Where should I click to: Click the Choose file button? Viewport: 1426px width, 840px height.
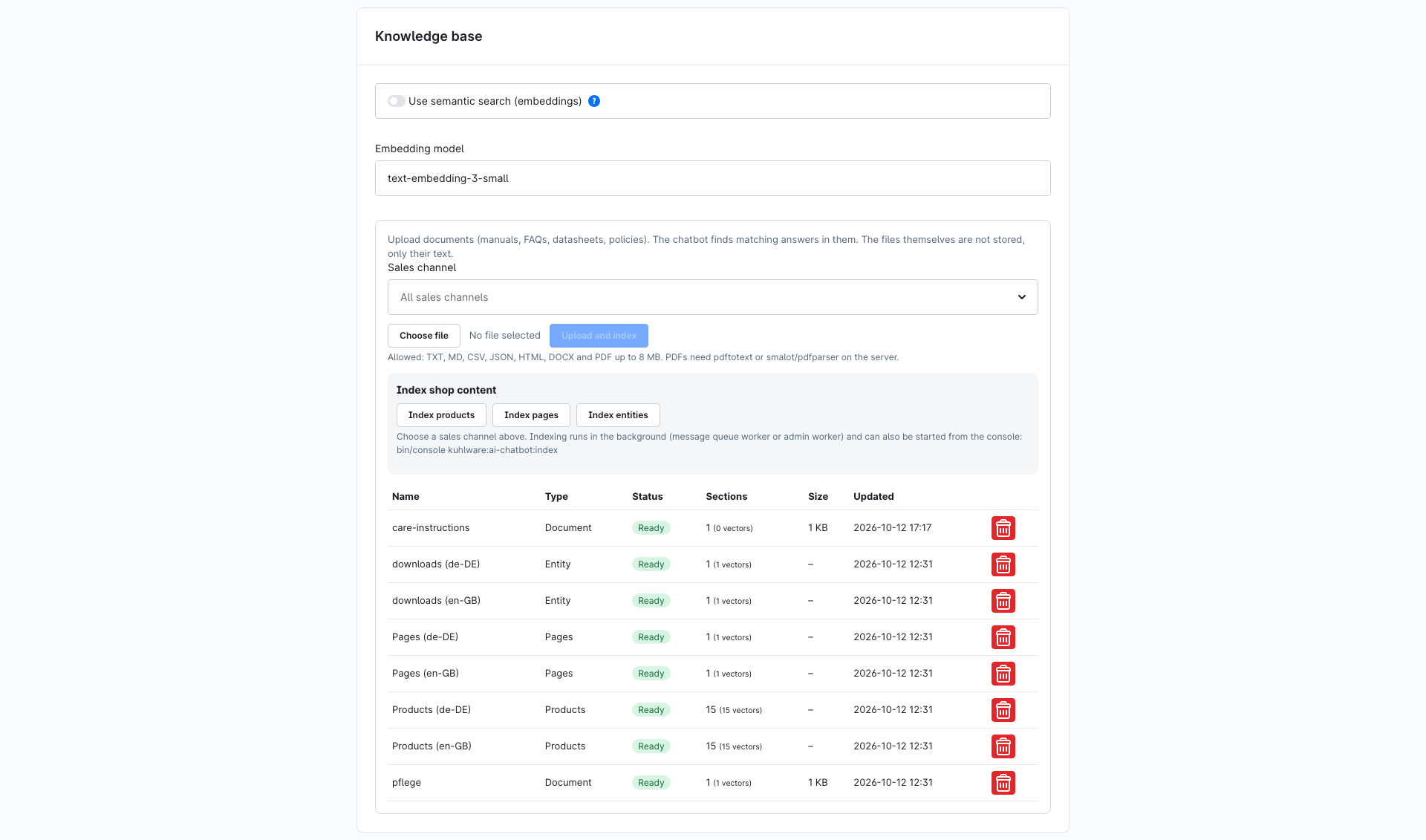[423, 336]
